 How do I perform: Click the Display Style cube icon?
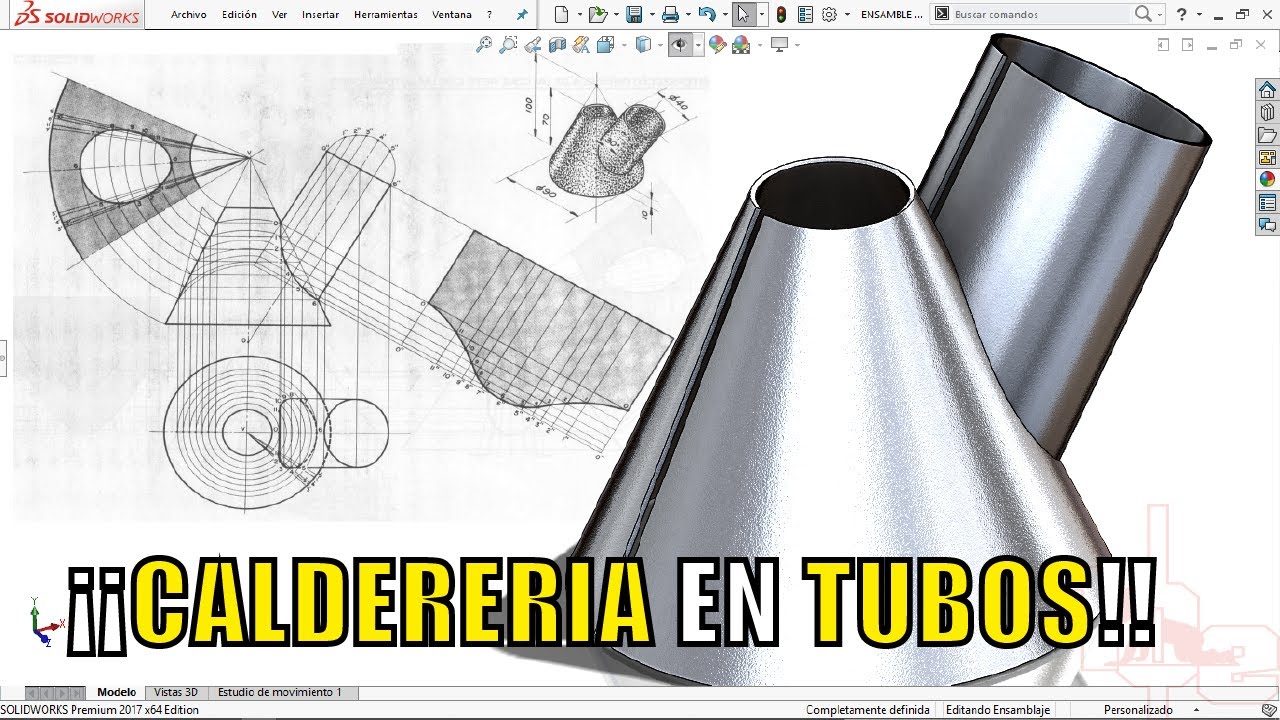(x=644, y=44)
